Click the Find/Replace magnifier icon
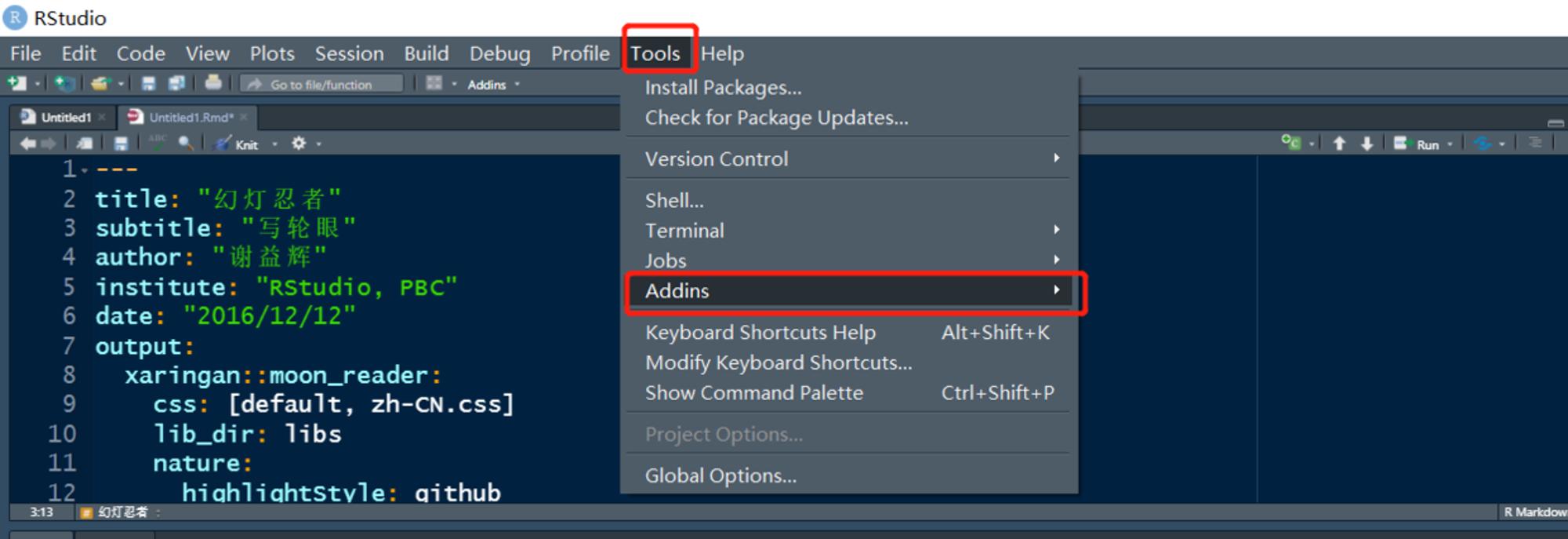1568x539 pixels. (x=186, y=143)
